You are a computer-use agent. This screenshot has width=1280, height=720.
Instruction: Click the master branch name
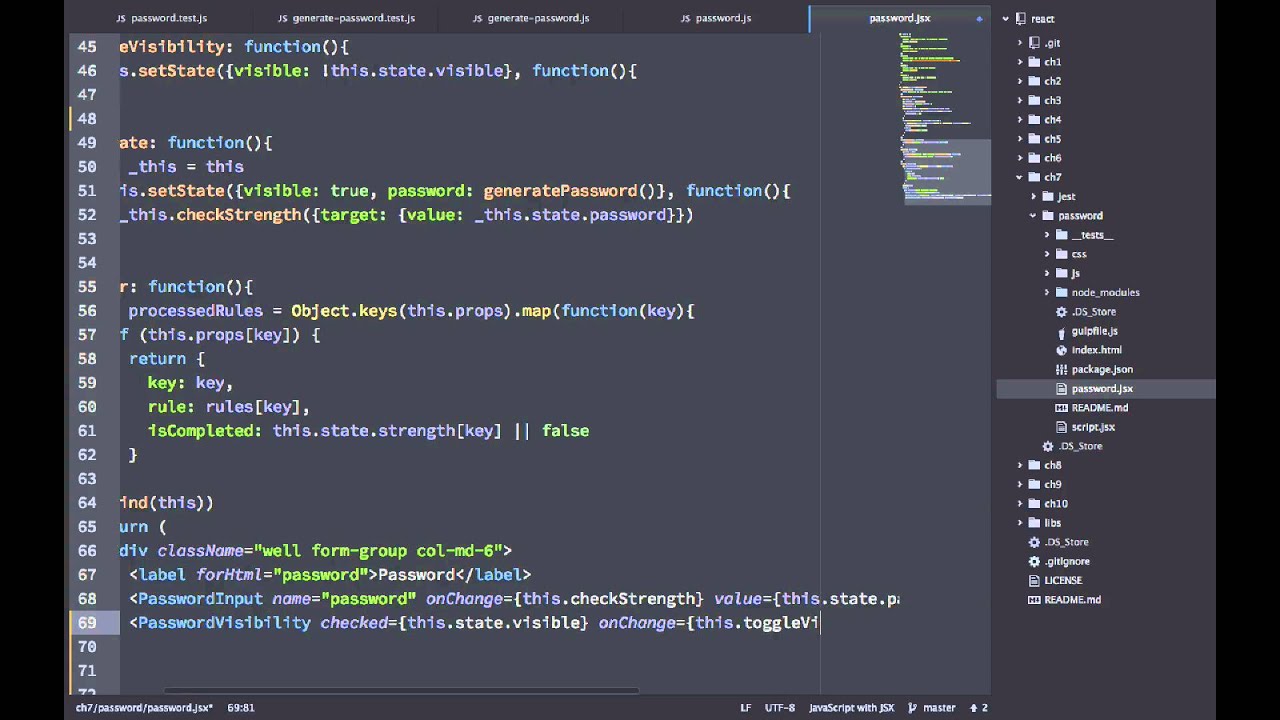pos(939,708)
